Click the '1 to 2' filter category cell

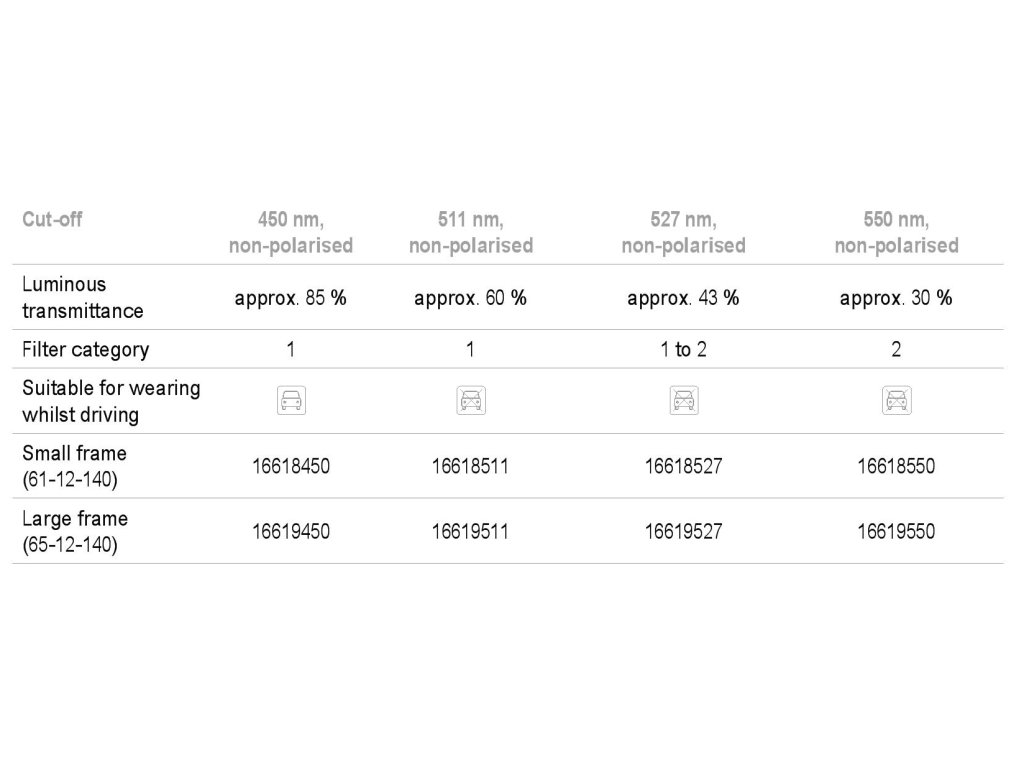point(683,349)
